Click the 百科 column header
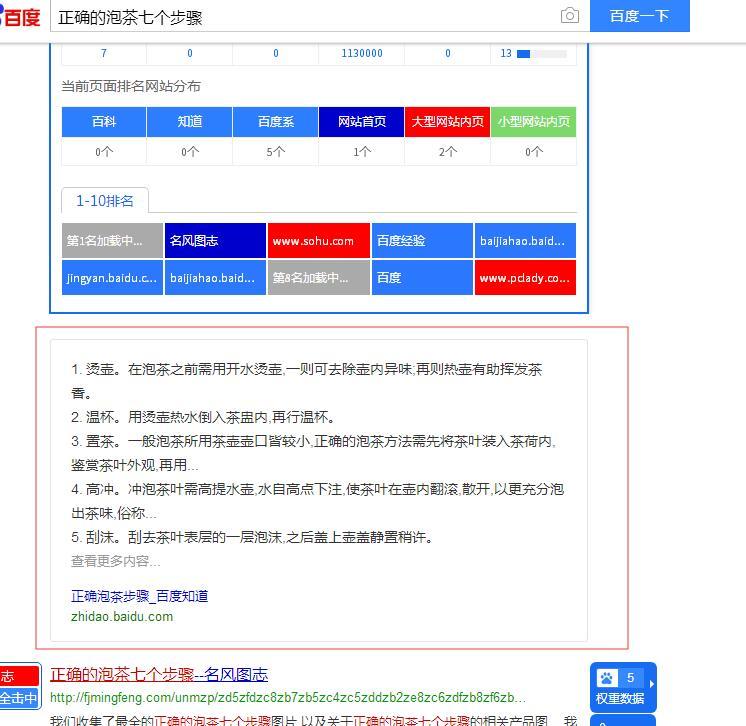The height and width of the screenshot is (726, 746). click(104, 122)
